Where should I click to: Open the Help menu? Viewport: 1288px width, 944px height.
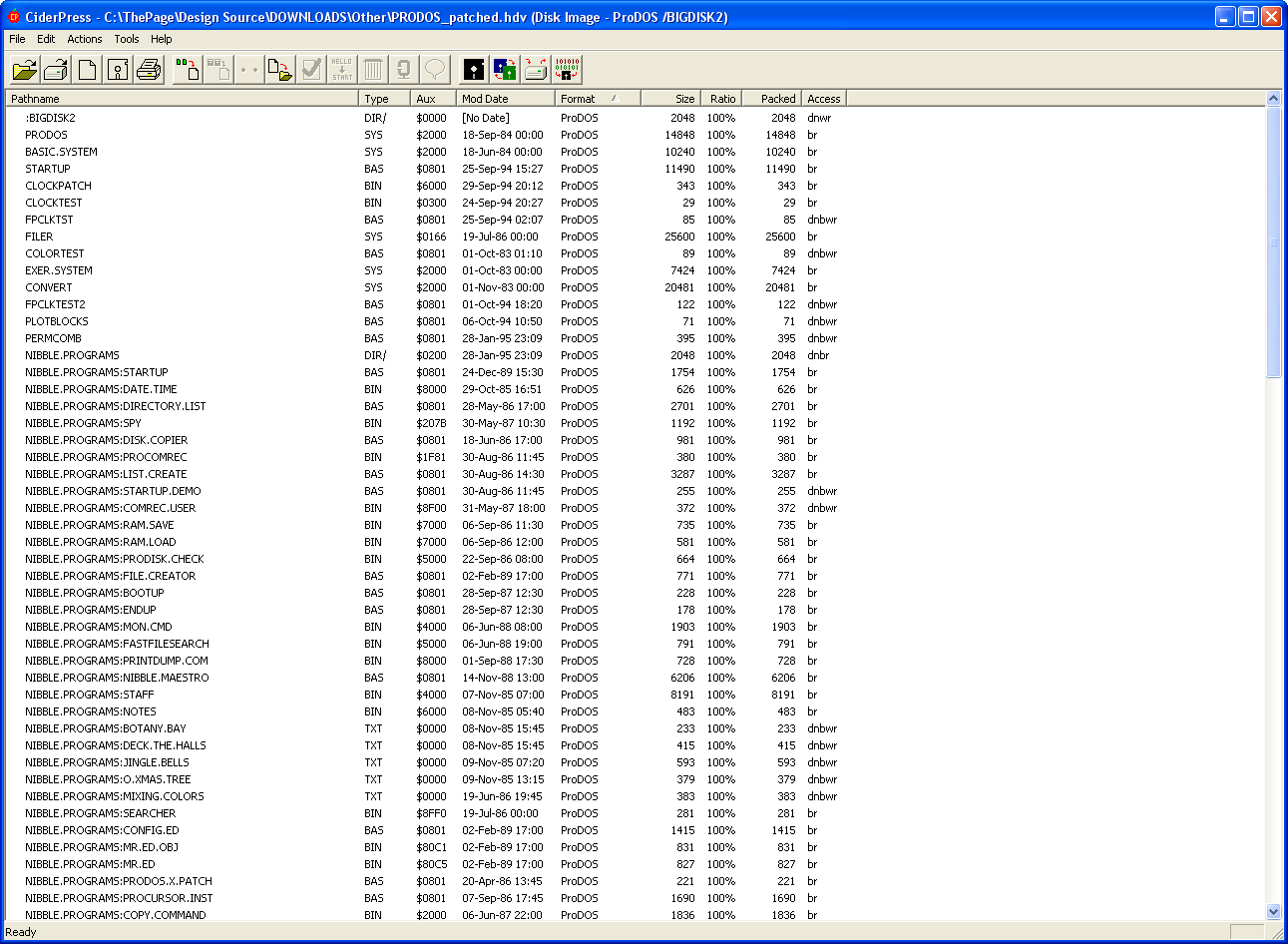(x=162, y=39)
